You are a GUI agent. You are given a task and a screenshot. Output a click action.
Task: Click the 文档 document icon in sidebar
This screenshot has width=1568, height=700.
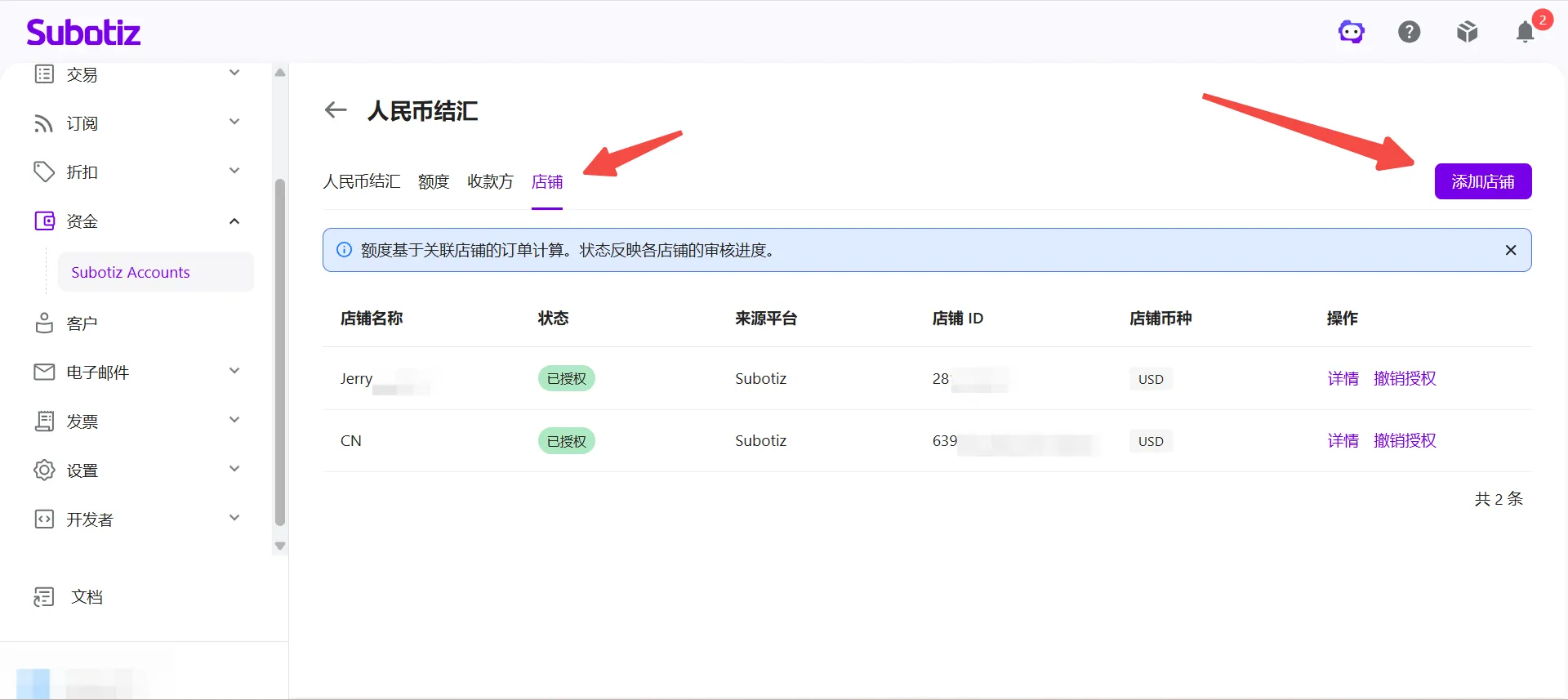click(44, 597)
